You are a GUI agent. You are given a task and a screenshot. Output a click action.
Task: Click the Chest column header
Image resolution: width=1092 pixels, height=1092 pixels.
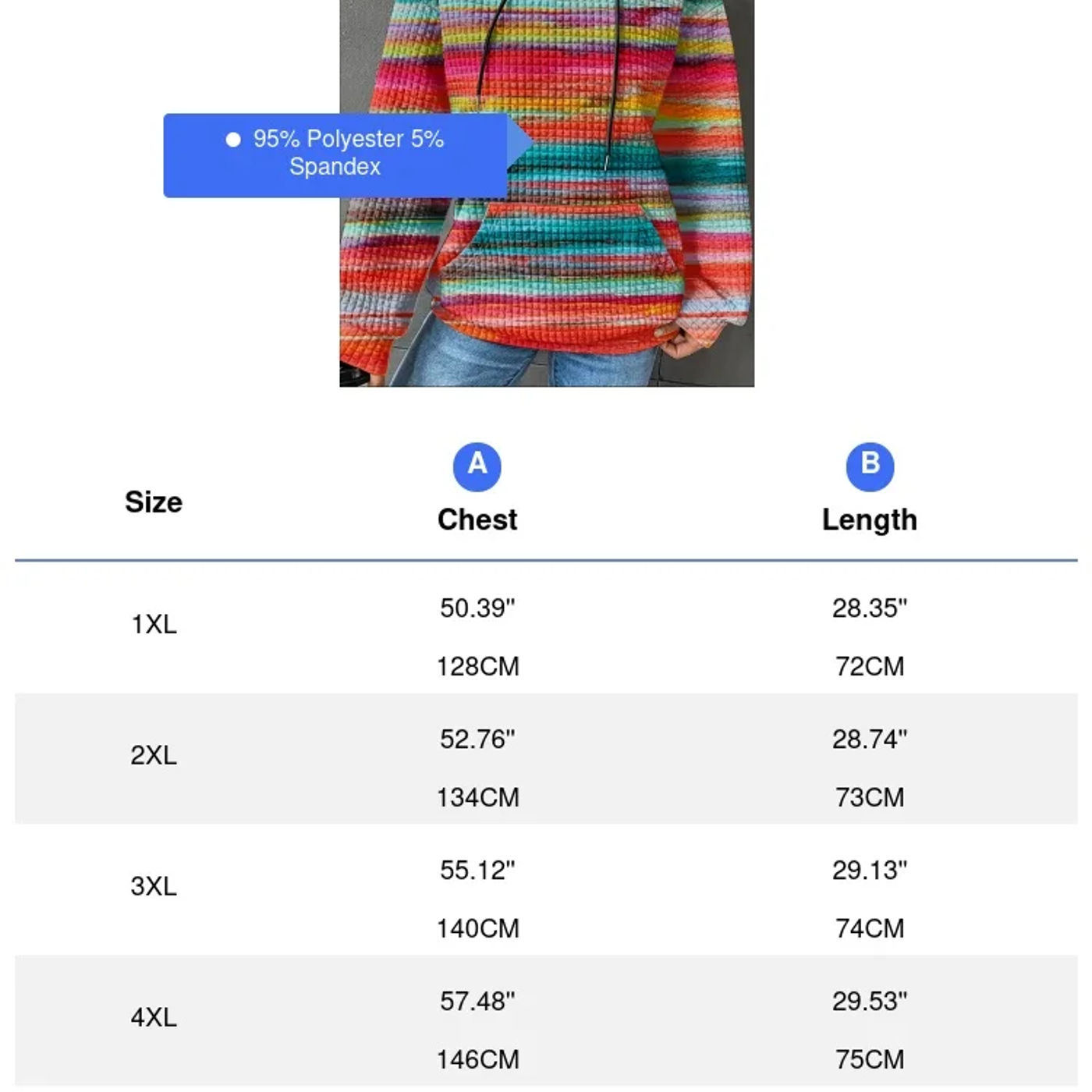pos(477,519)
